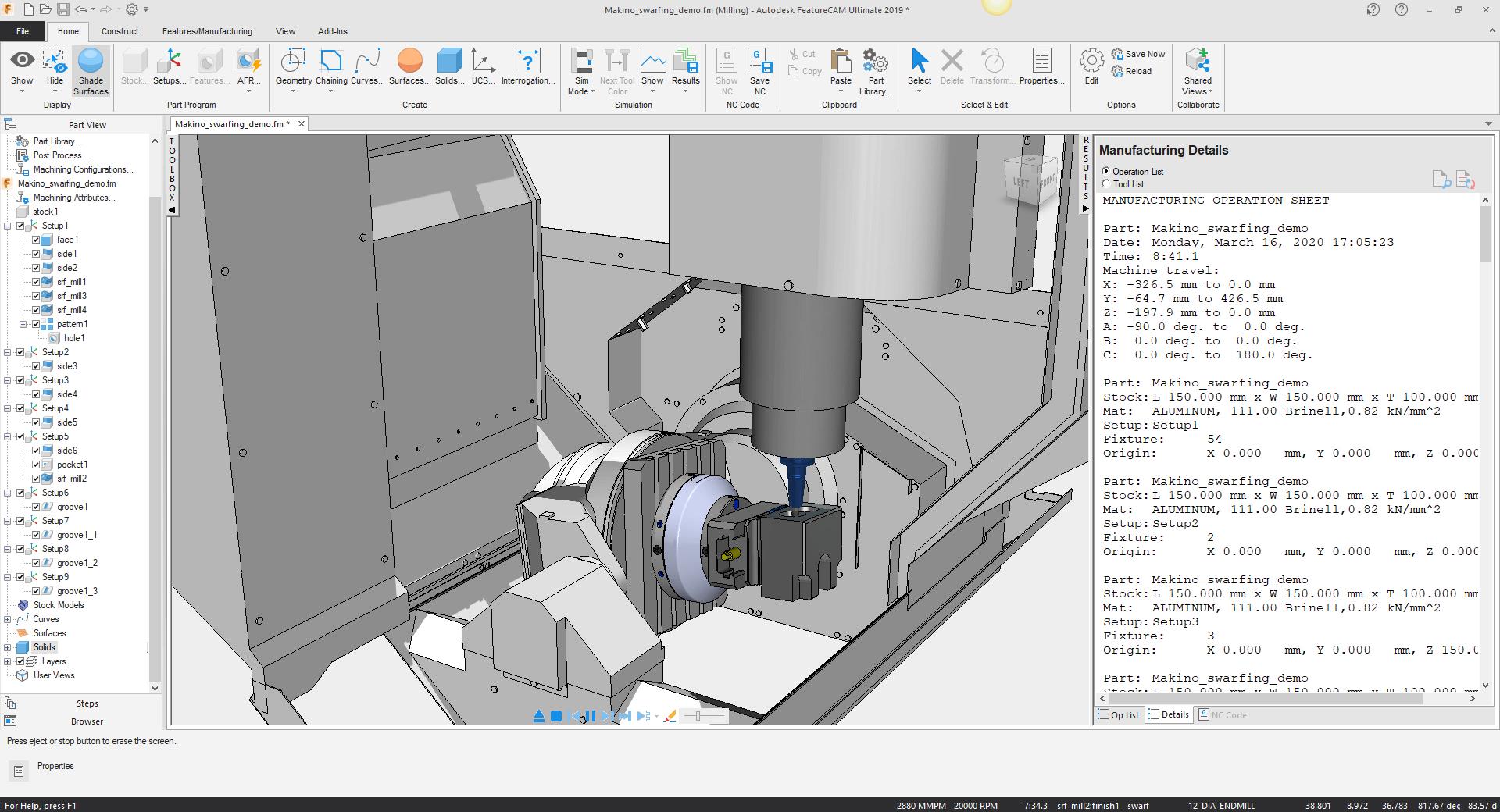The image size is (1500, 812).
Task: Click the Edit options gear
Action: click(1091, 67)
